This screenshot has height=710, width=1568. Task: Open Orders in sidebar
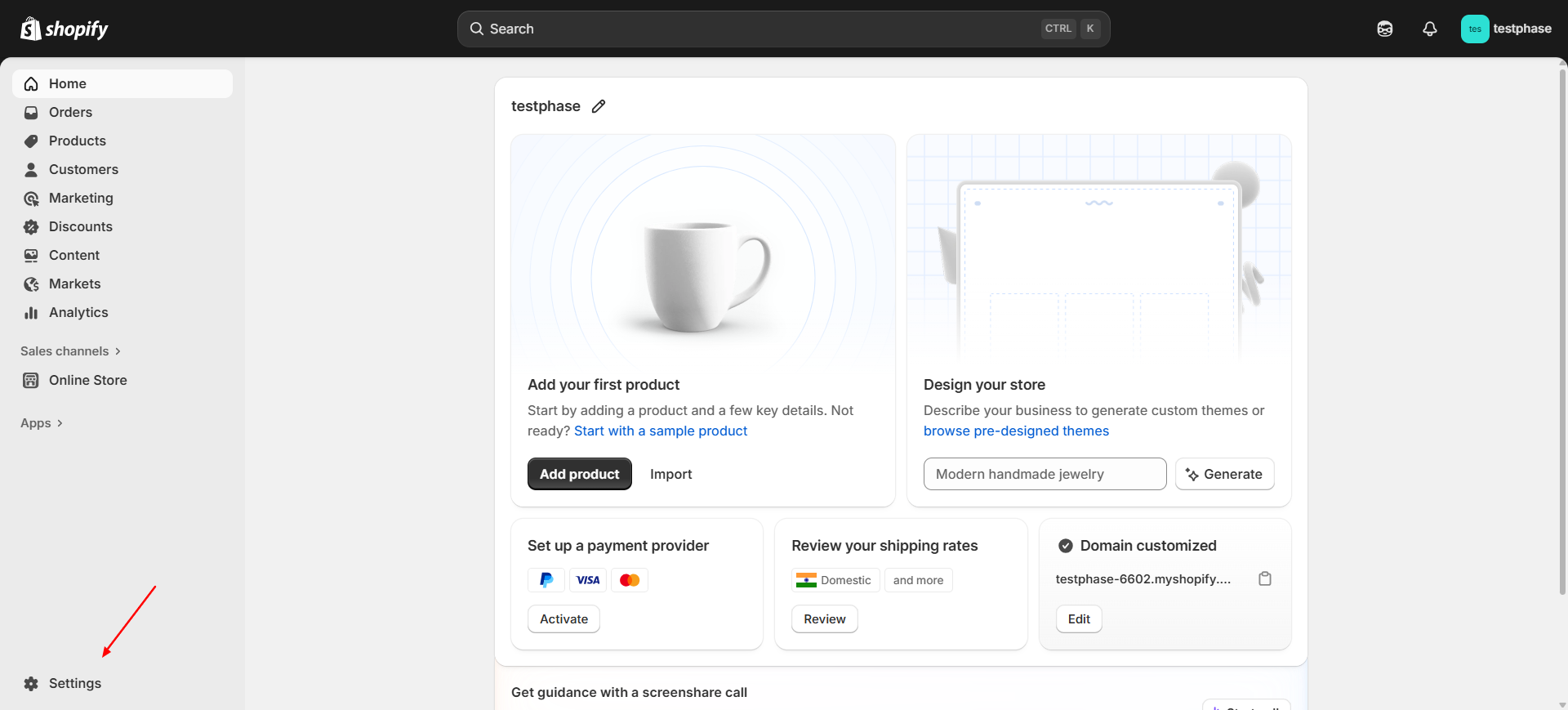click(x=122, y=112)
